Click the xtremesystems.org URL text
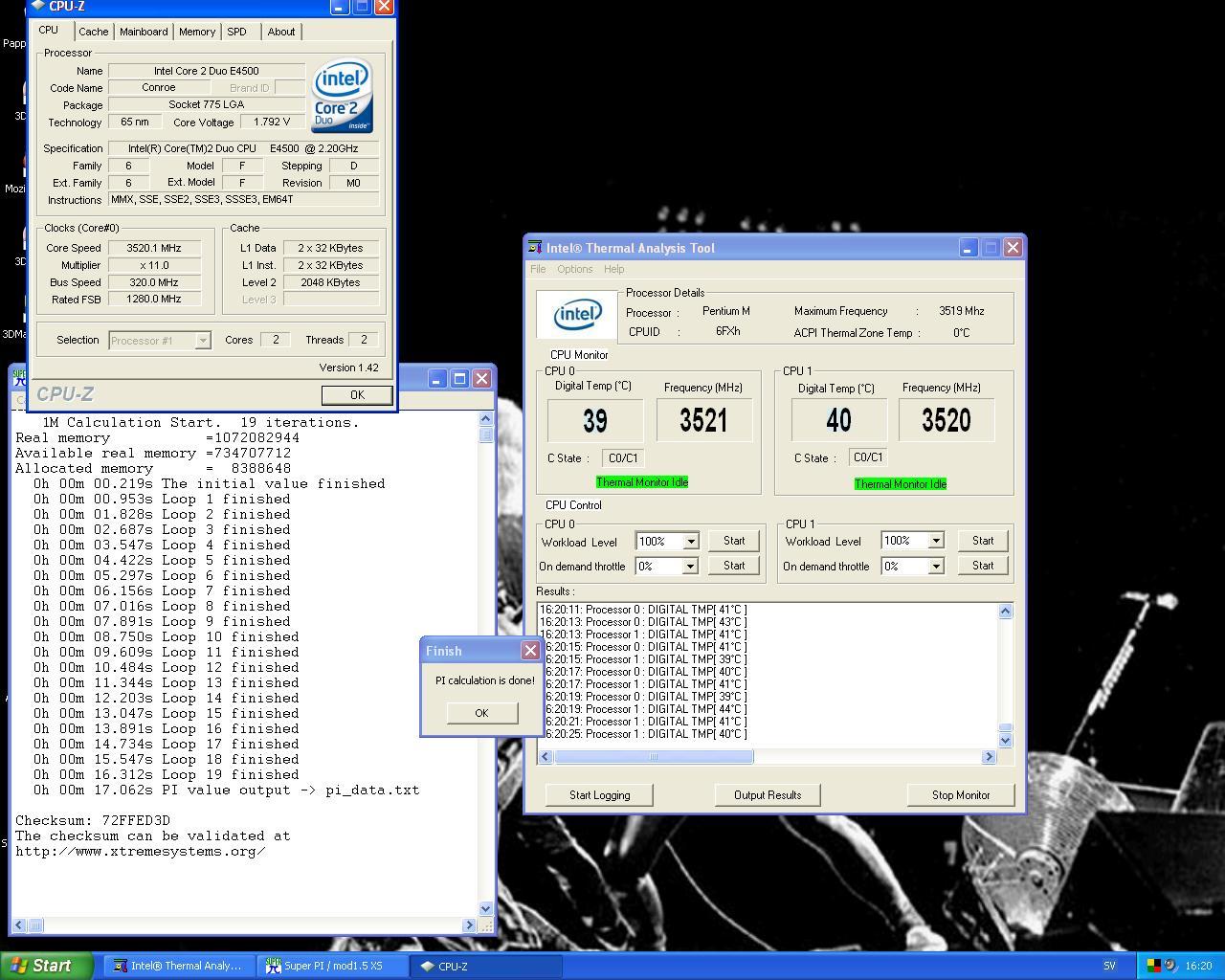This screenshot has height=980, width=1225. point(141,851)
